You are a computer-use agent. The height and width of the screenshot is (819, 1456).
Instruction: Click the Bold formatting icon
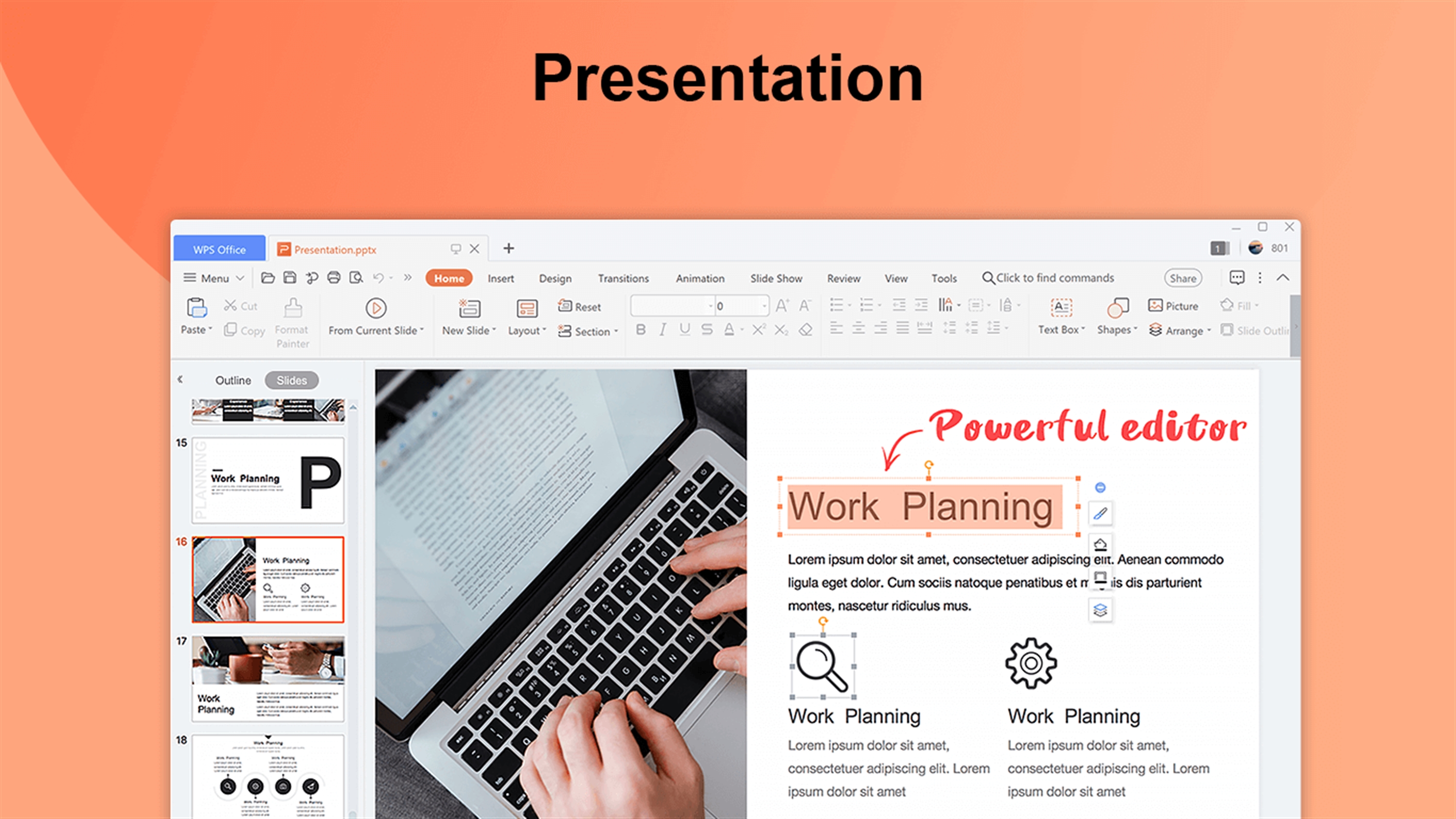640,330
